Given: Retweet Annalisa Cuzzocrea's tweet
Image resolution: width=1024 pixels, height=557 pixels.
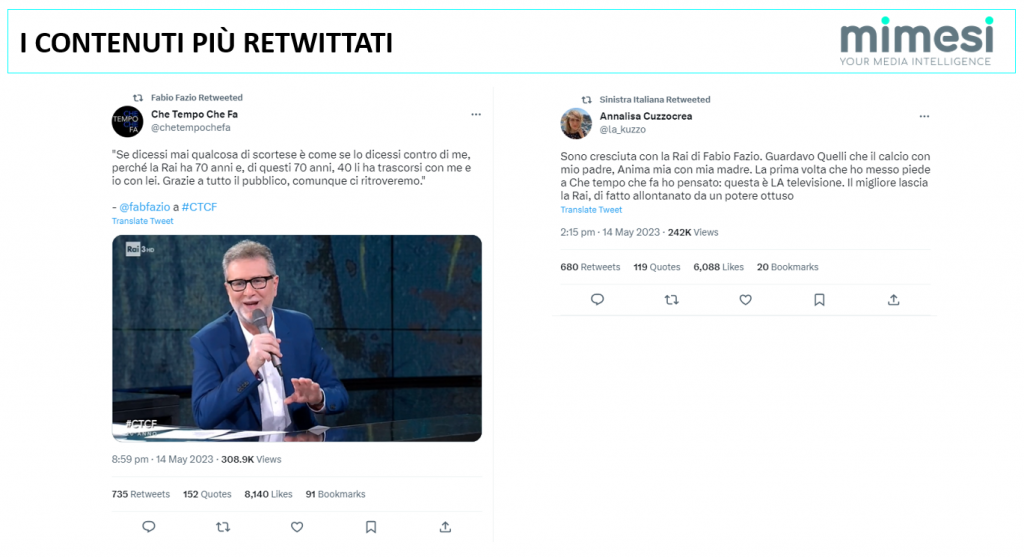Looking at the screenshot, I should 671,299.
